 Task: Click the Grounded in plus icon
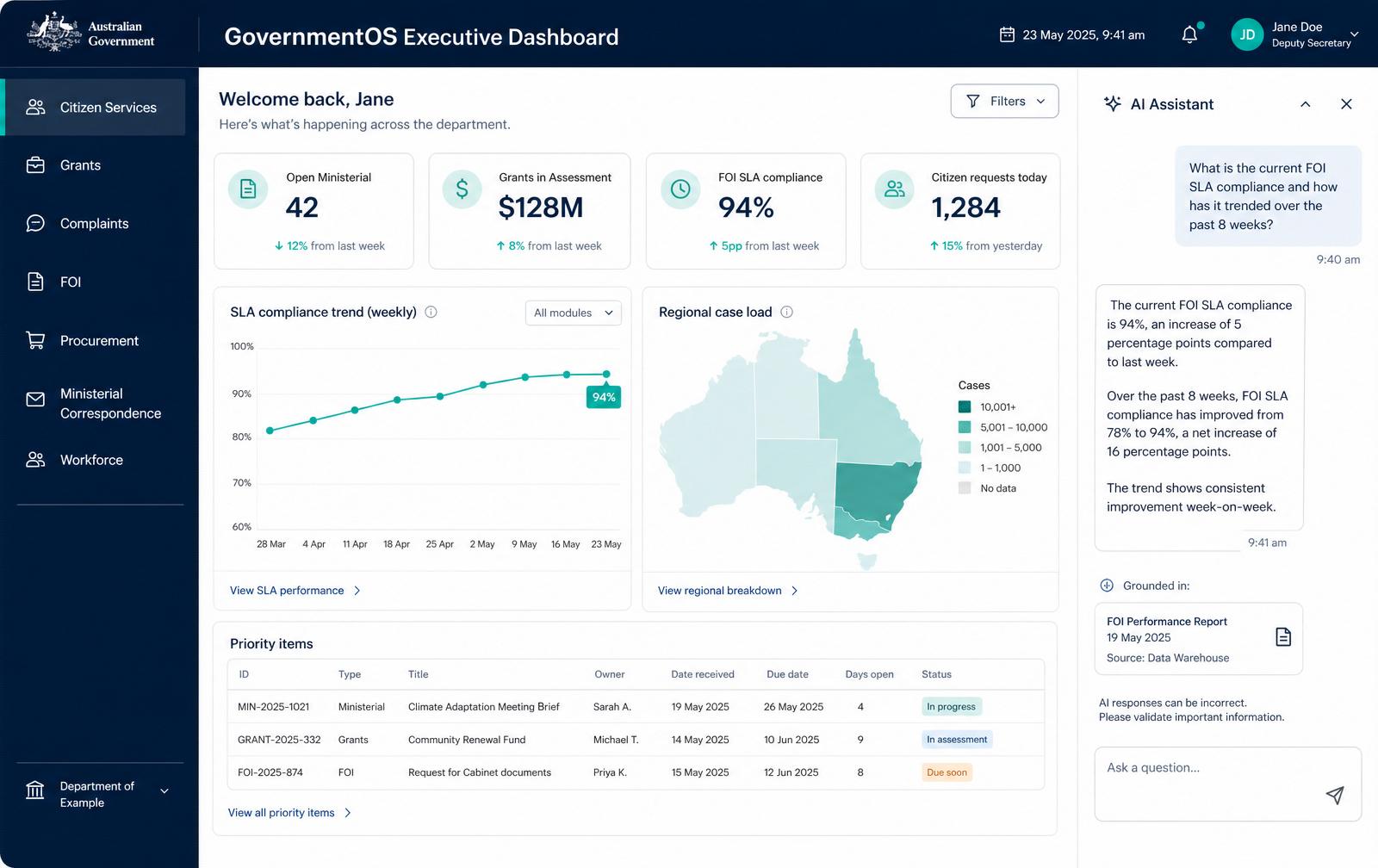pos(1107,586)
